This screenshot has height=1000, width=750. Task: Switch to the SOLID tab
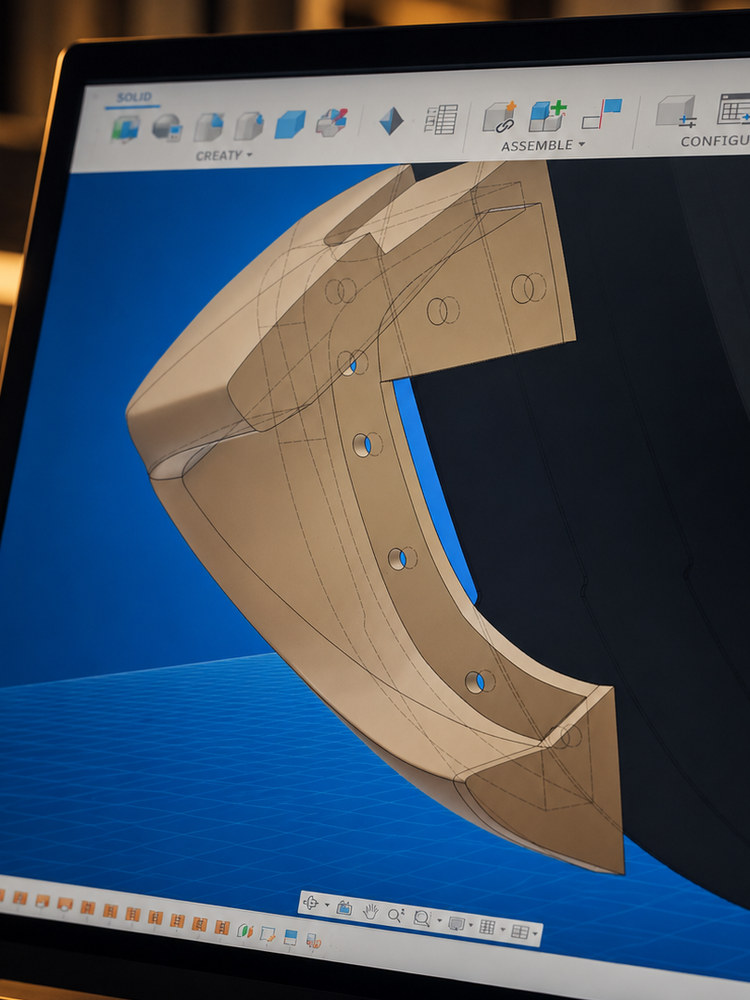(x=134, y=98)
